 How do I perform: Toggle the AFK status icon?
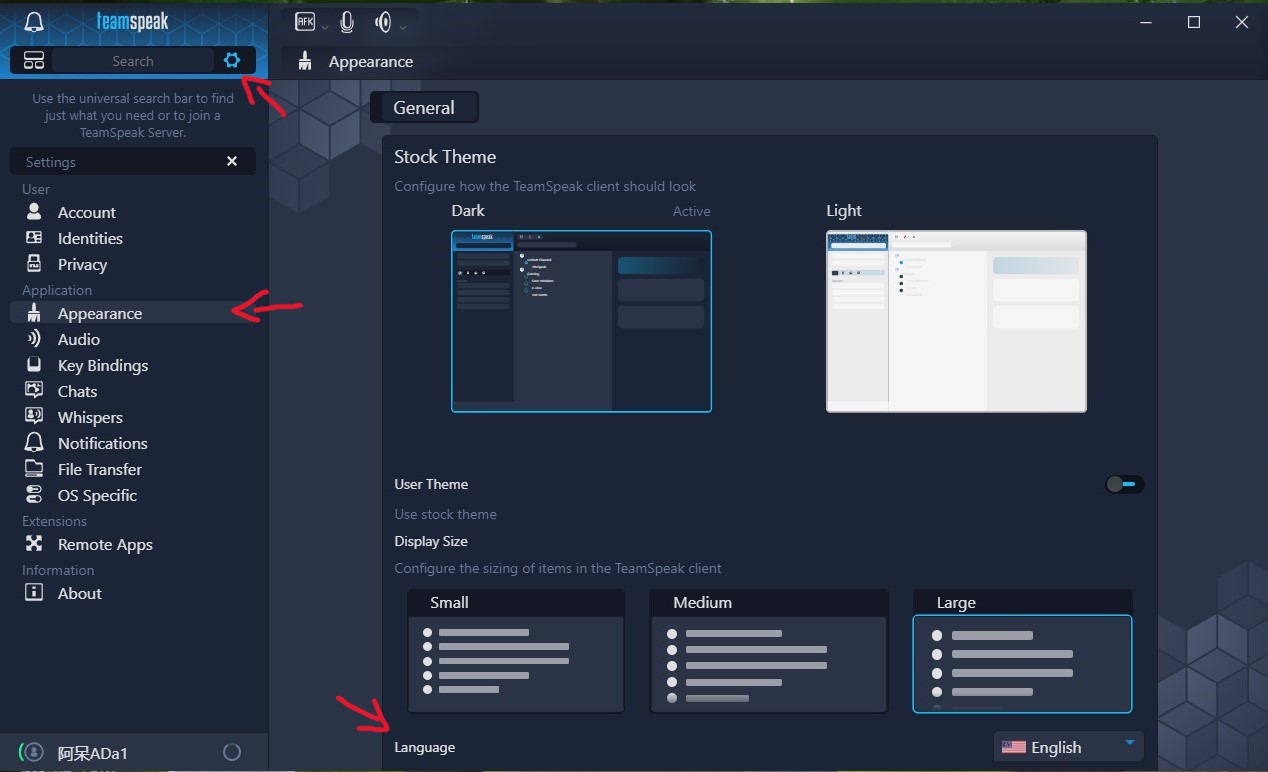[x=305, y=21]
